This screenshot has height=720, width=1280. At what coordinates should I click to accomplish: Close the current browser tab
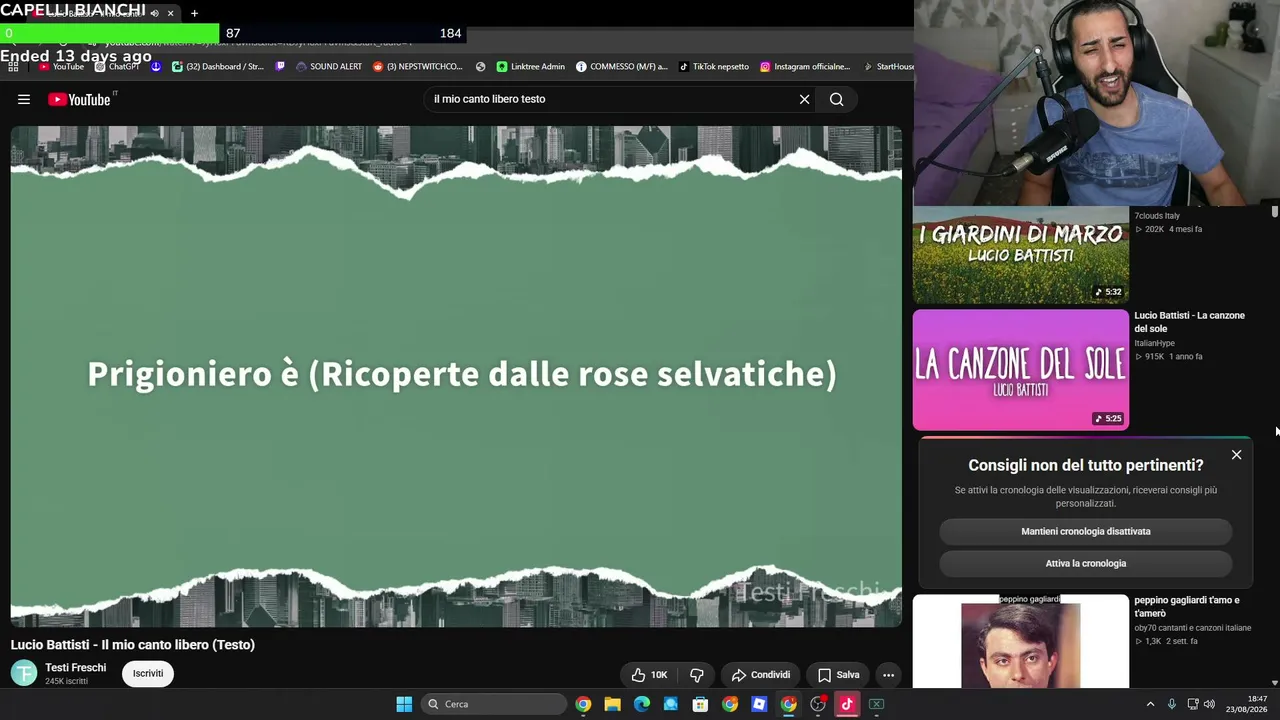point(170,13)
